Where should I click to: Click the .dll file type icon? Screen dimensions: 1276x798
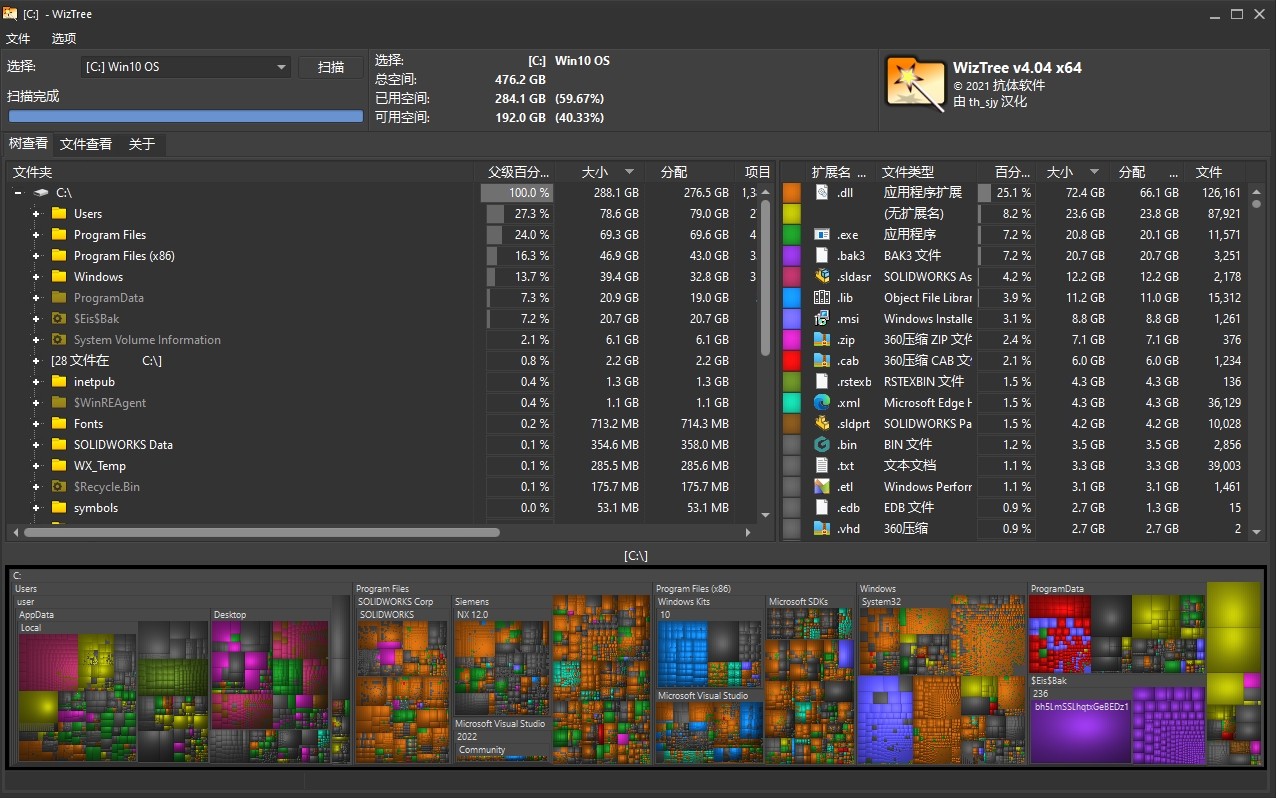(822, 193)
